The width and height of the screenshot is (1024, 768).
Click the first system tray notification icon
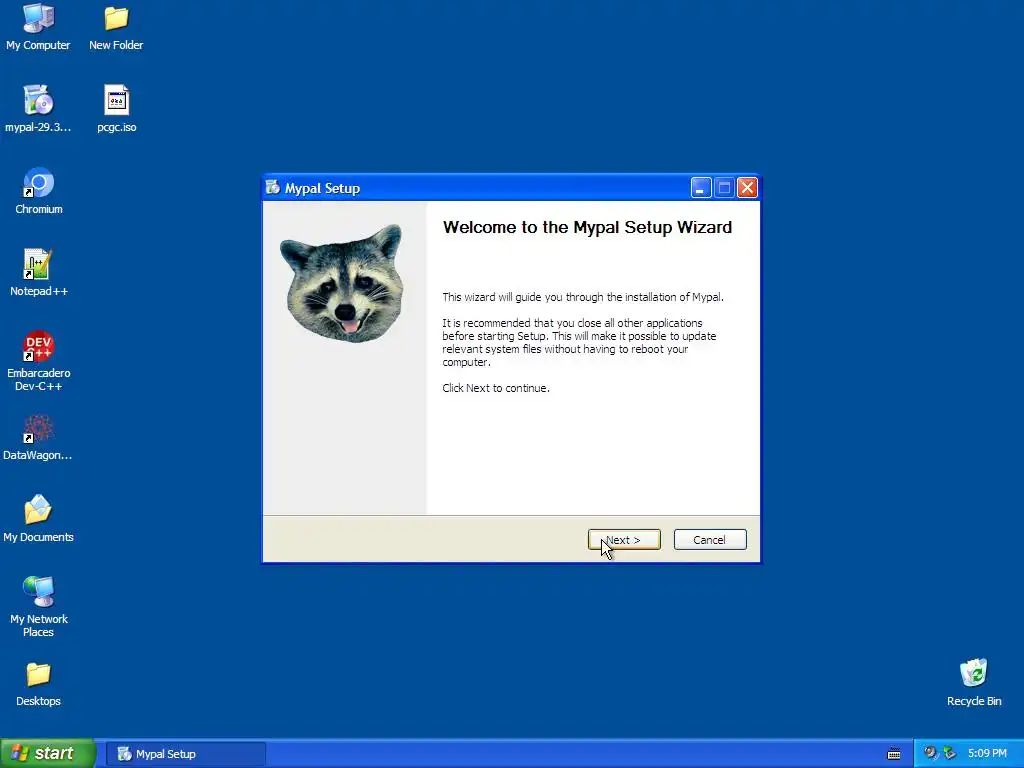[930, 753]
